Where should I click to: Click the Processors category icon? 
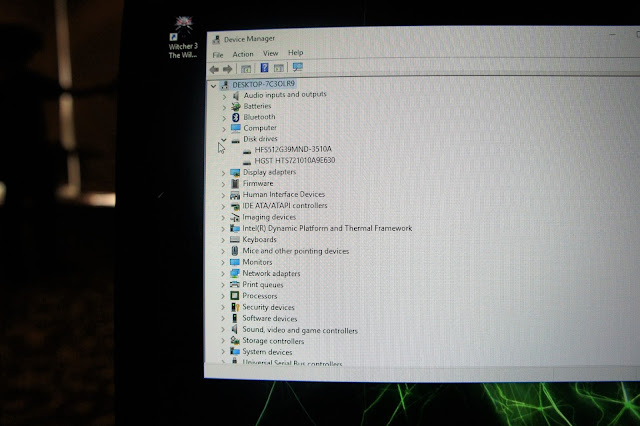click(x=235, y=295)
